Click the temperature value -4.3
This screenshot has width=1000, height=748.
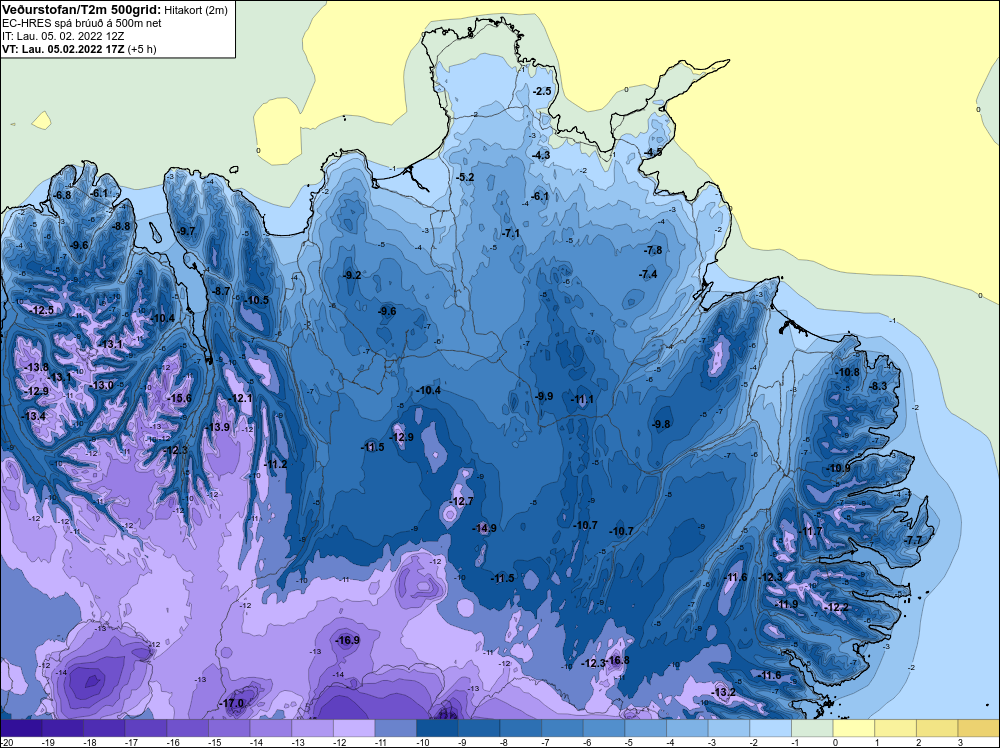tap(541, 155)
